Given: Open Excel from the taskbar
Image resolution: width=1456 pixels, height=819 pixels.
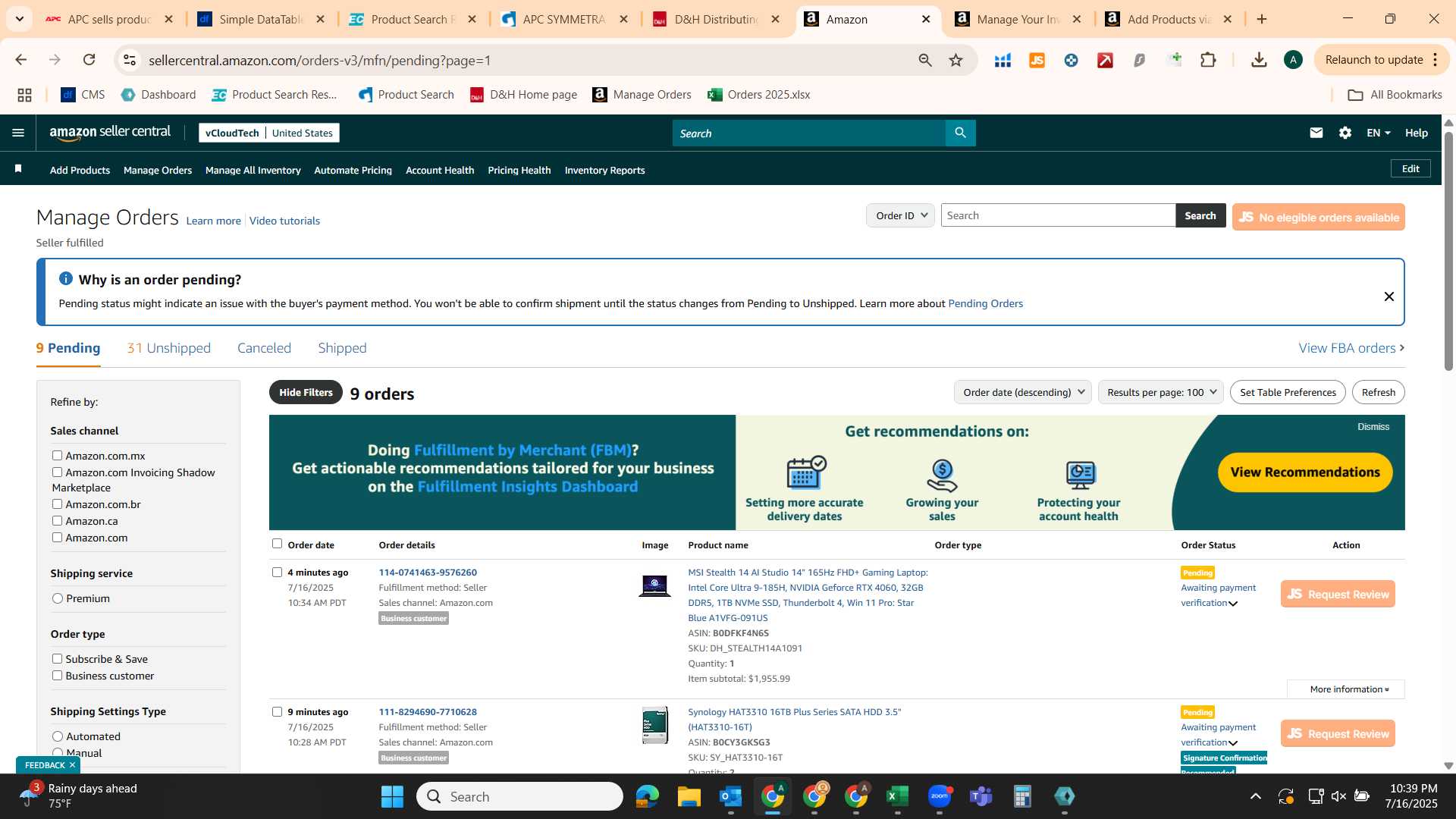Looking at the screenshot, I should [x=897, y=796].
